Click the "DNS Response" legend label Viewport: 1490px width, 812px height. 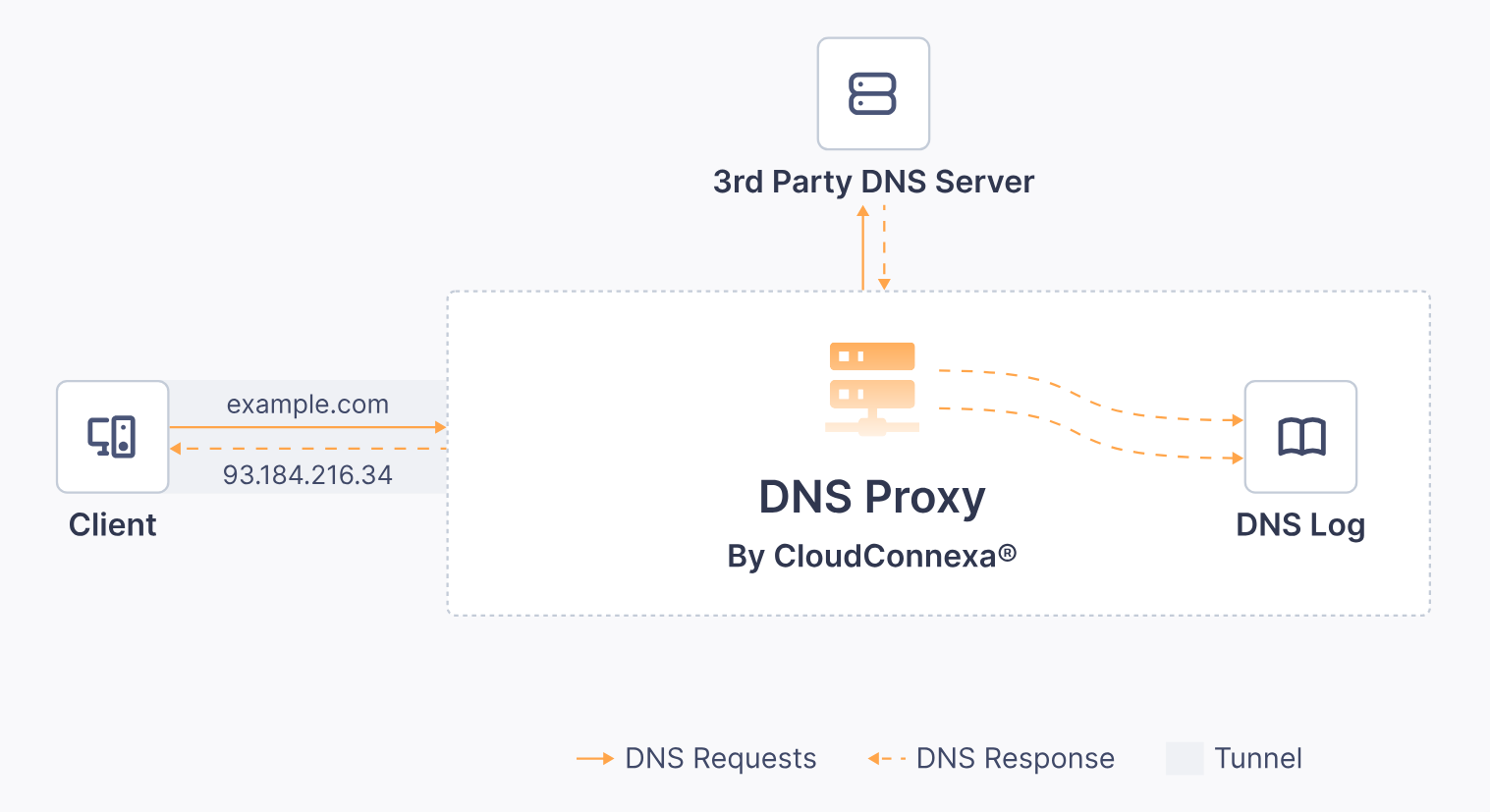point(1015,759)
